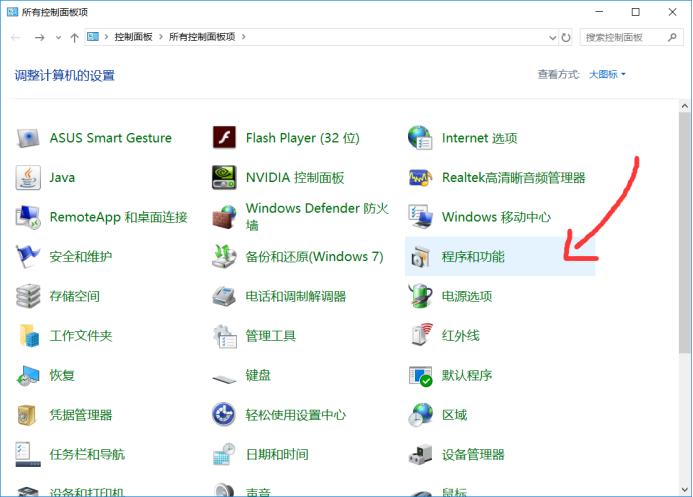Click the scrollbar up arrow
Viewport: 693px width, 497px height.
(x=685, y=106)
